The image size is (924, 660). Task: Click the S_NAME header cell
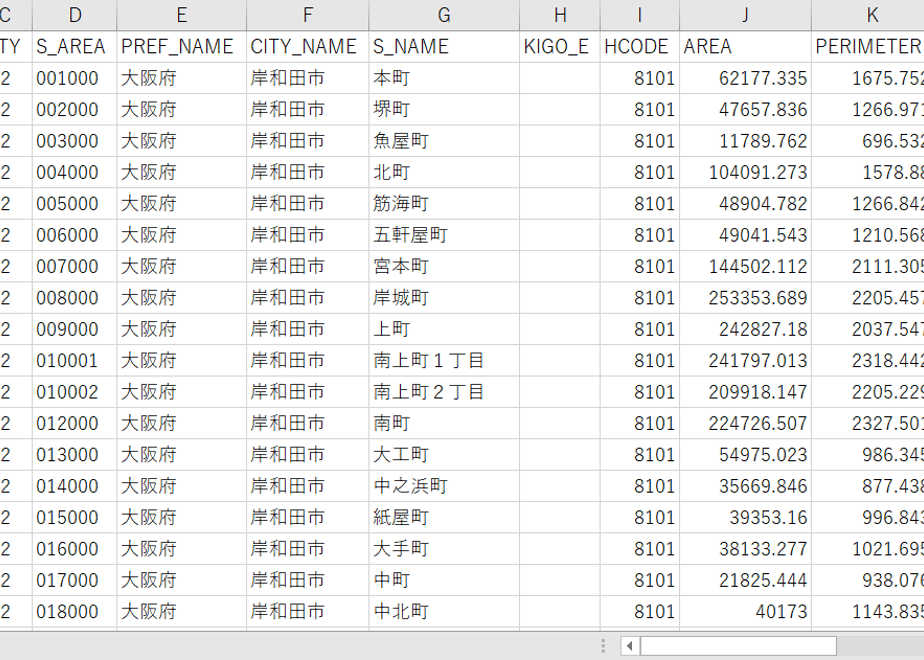[x=444, y=47]
